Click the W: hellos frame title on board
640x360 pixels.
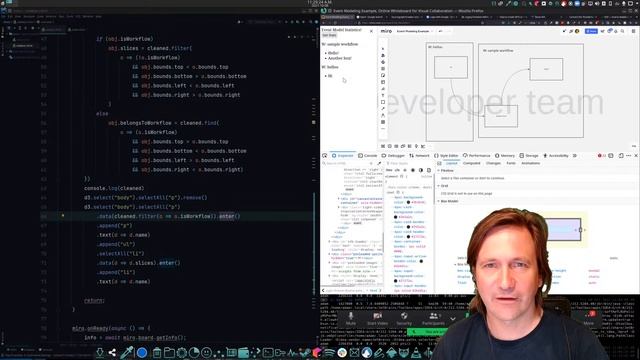pyautogui.click(x=435, y=47)
